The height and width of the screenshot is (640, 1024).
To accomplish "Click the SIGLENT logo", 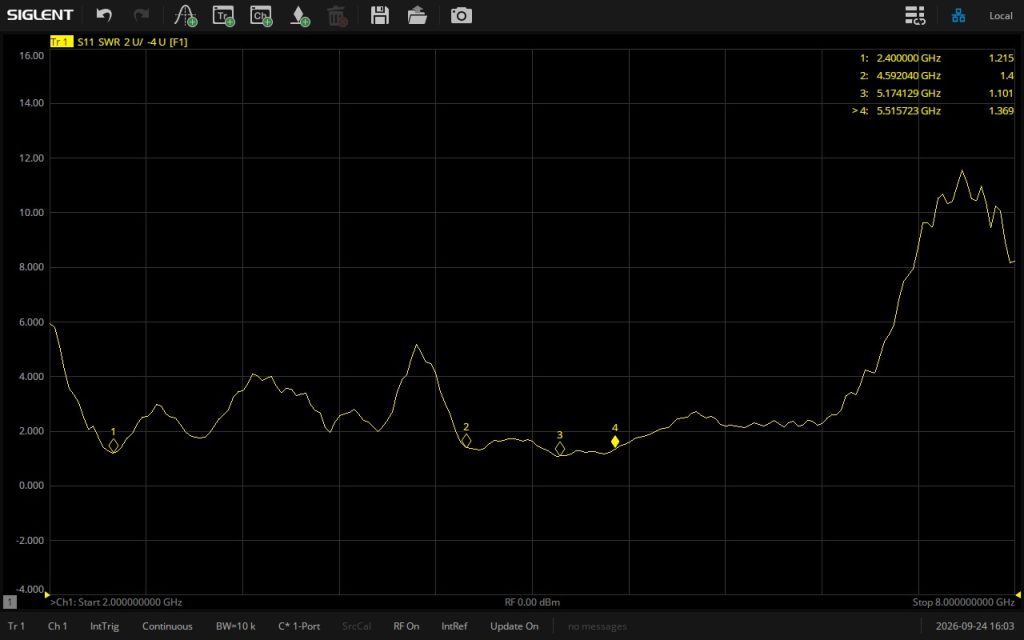I will point(40,14).
